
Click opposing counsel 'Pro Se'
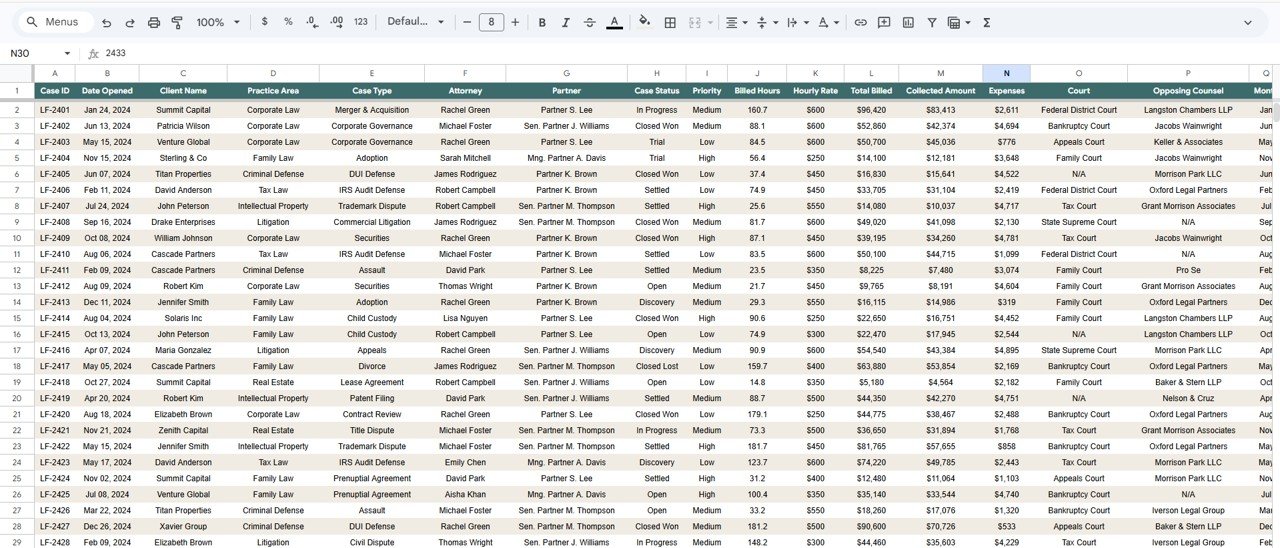click(1187, 270)
